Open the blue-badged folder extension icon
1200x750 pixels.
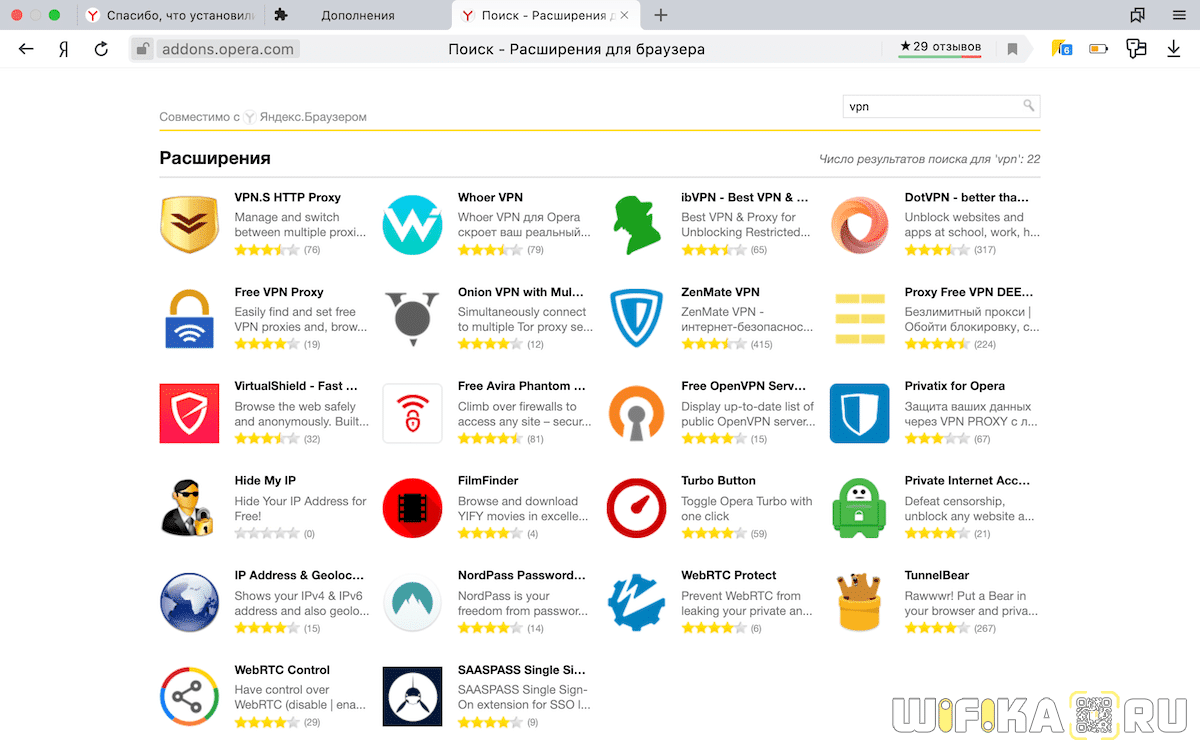pos(1061,48)
